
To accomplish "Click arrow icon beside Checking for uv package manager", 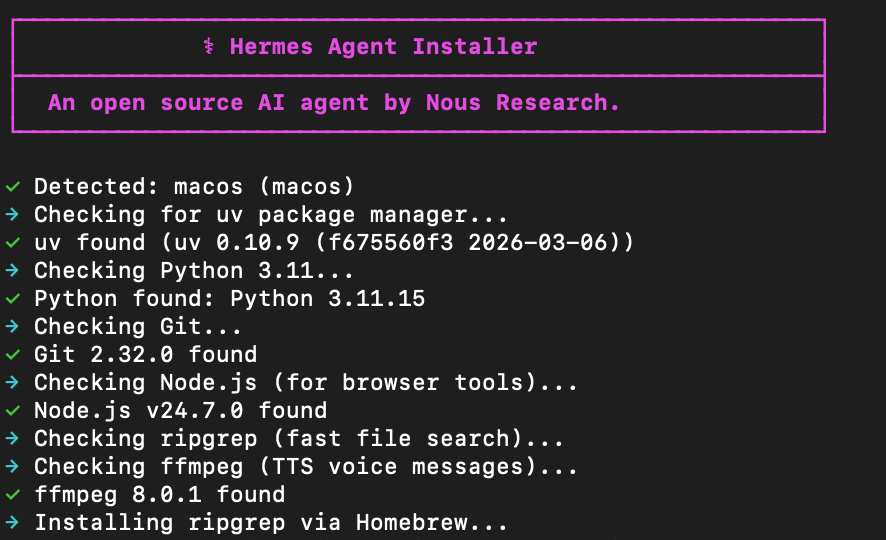I will click(12, 215).
